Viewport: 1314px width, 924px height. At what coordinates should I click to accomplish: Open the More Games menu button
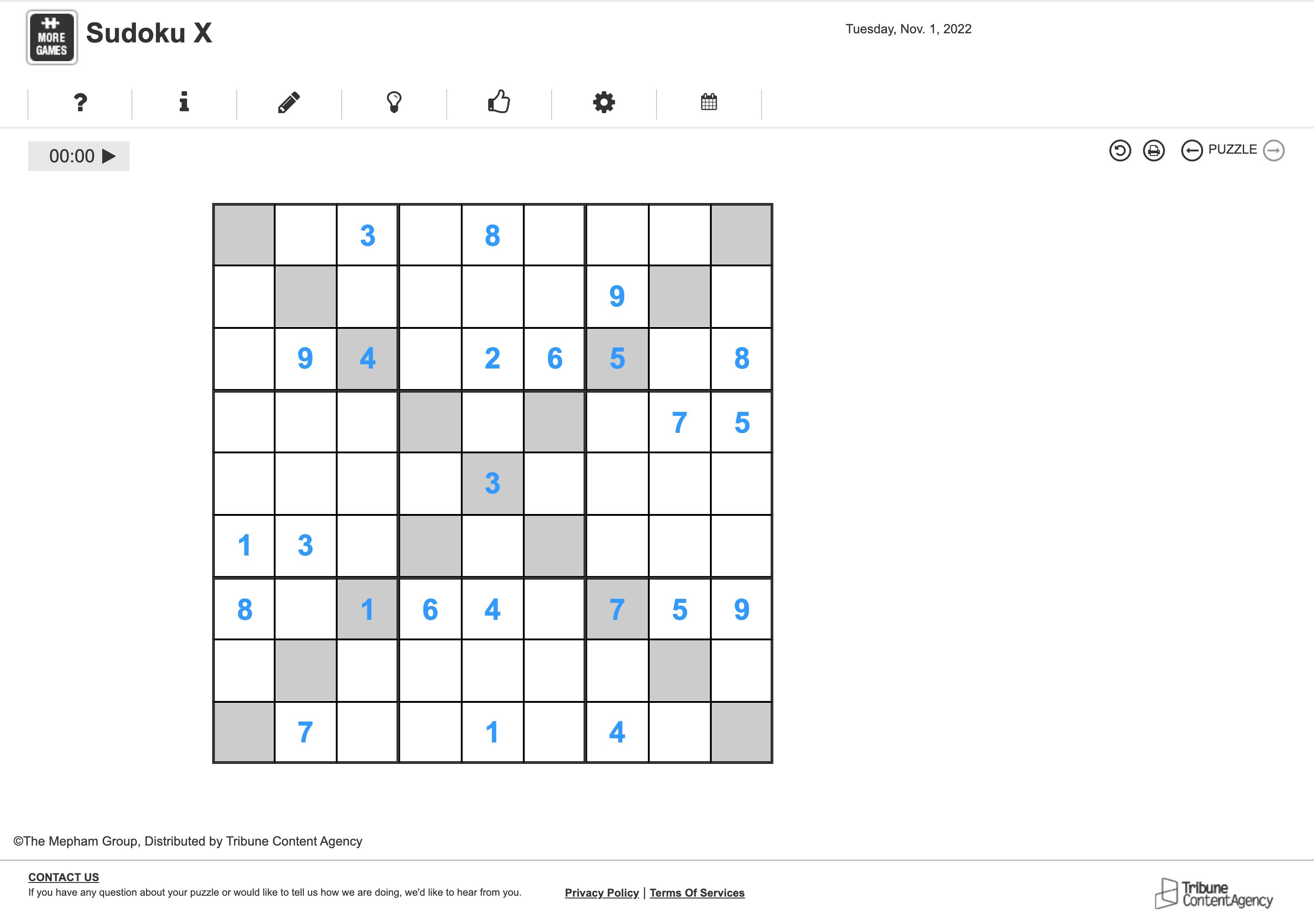52,37
